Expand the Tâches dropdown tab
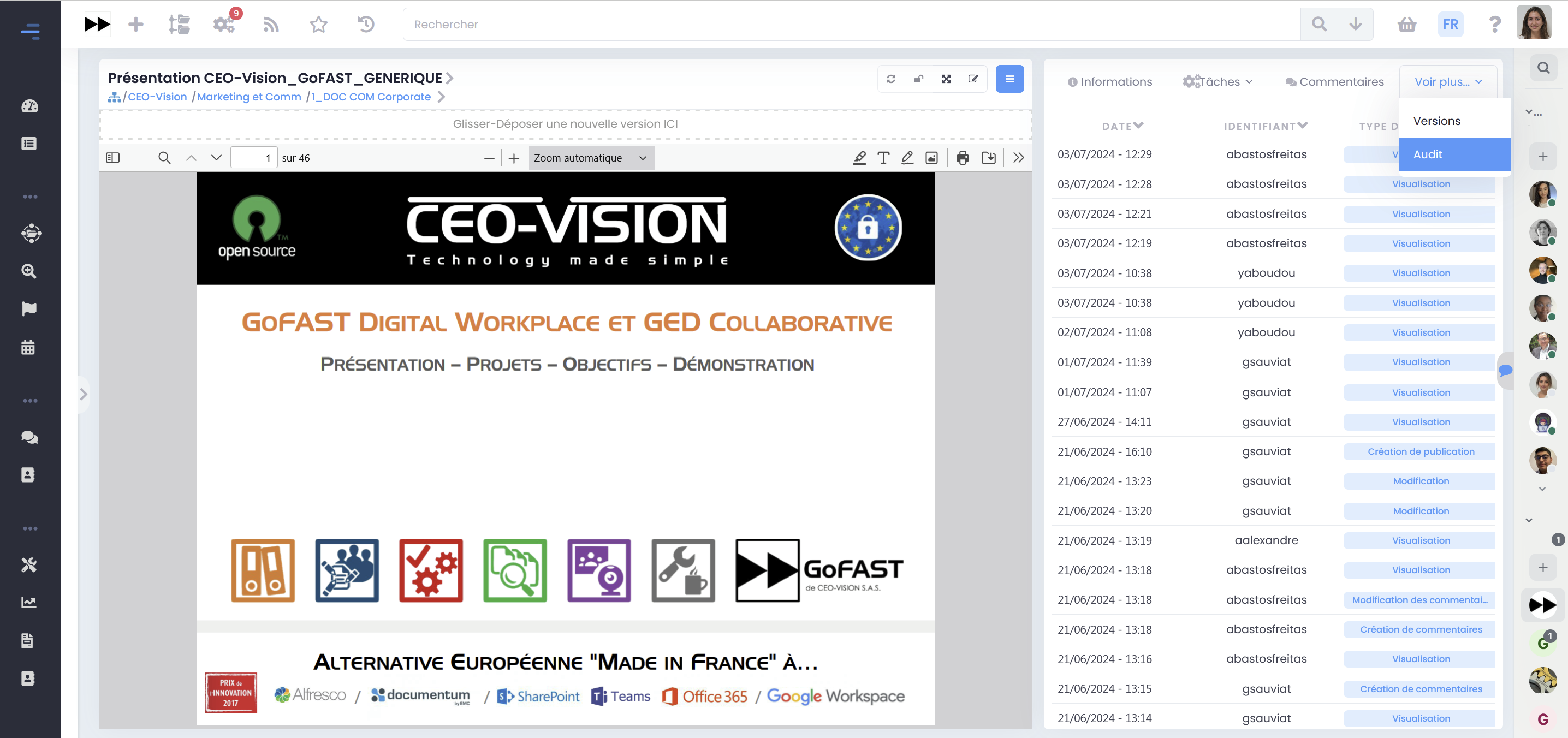Image resolution: width=1568 pixels, height=738 pixels. pos(1218,81)
